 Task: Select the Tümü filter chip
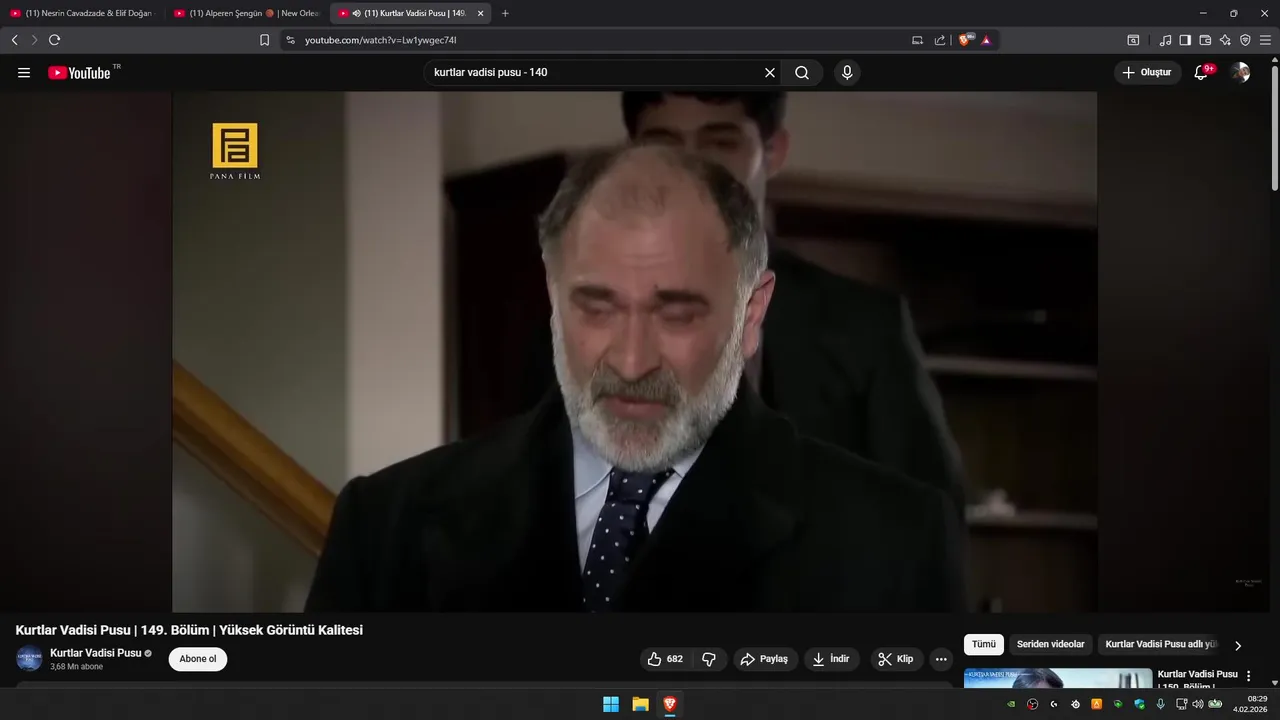coord(984,645)
